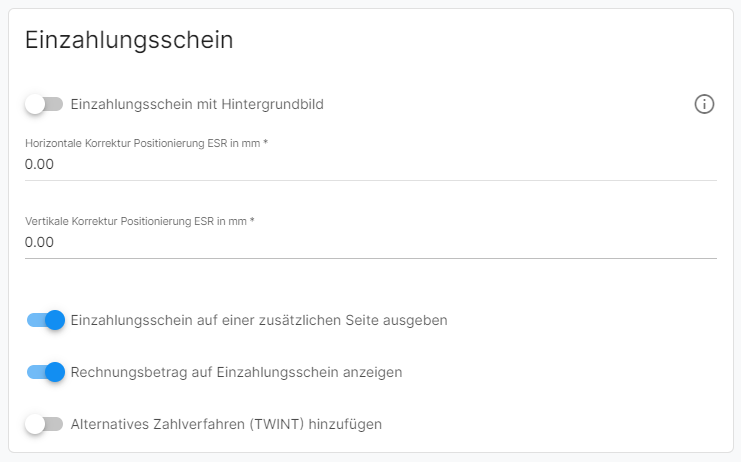The height and width of the screenshot is (462, 741).
Task: Click blue knob of zusätzlichen Seite switch
Action: pos(55,320)
